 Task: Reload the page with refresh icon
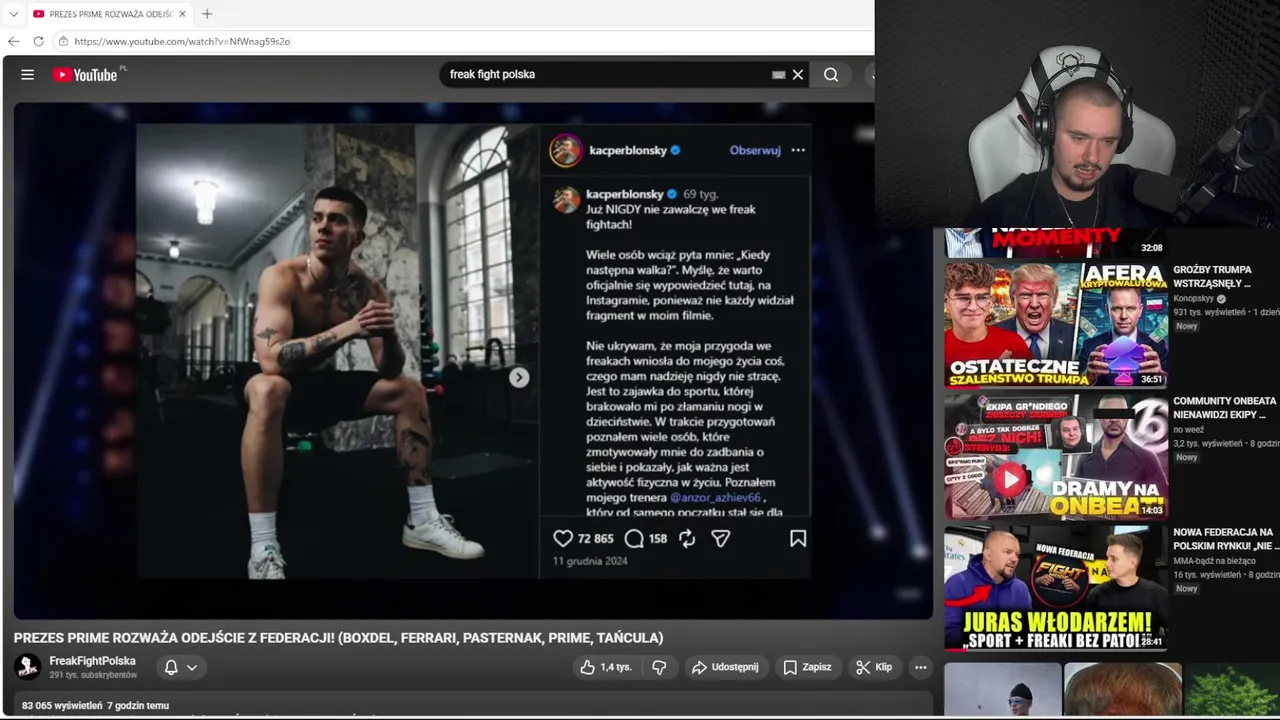[x=38, y=41]
